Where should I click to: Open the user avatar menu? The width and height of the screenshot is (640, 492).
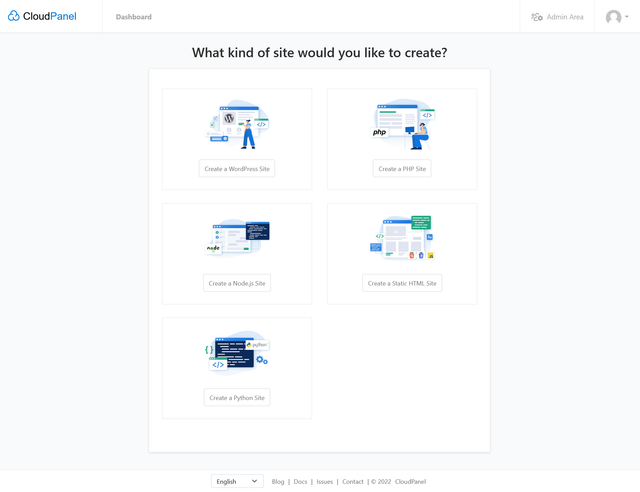coord(613,17)
